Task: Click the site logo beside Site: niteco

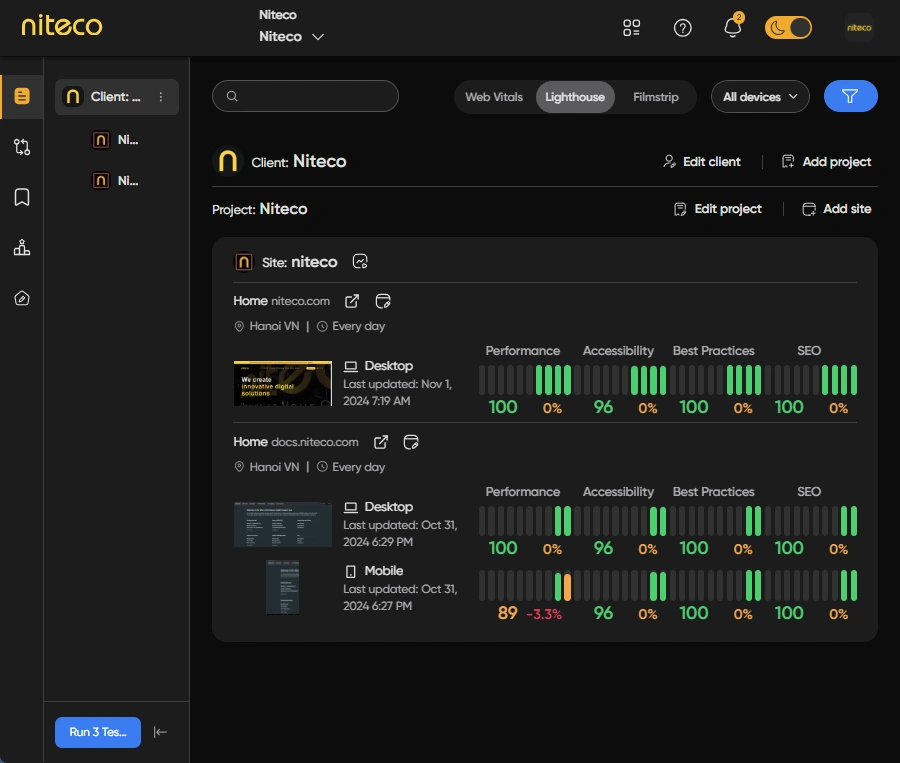Action: point(243,262)
